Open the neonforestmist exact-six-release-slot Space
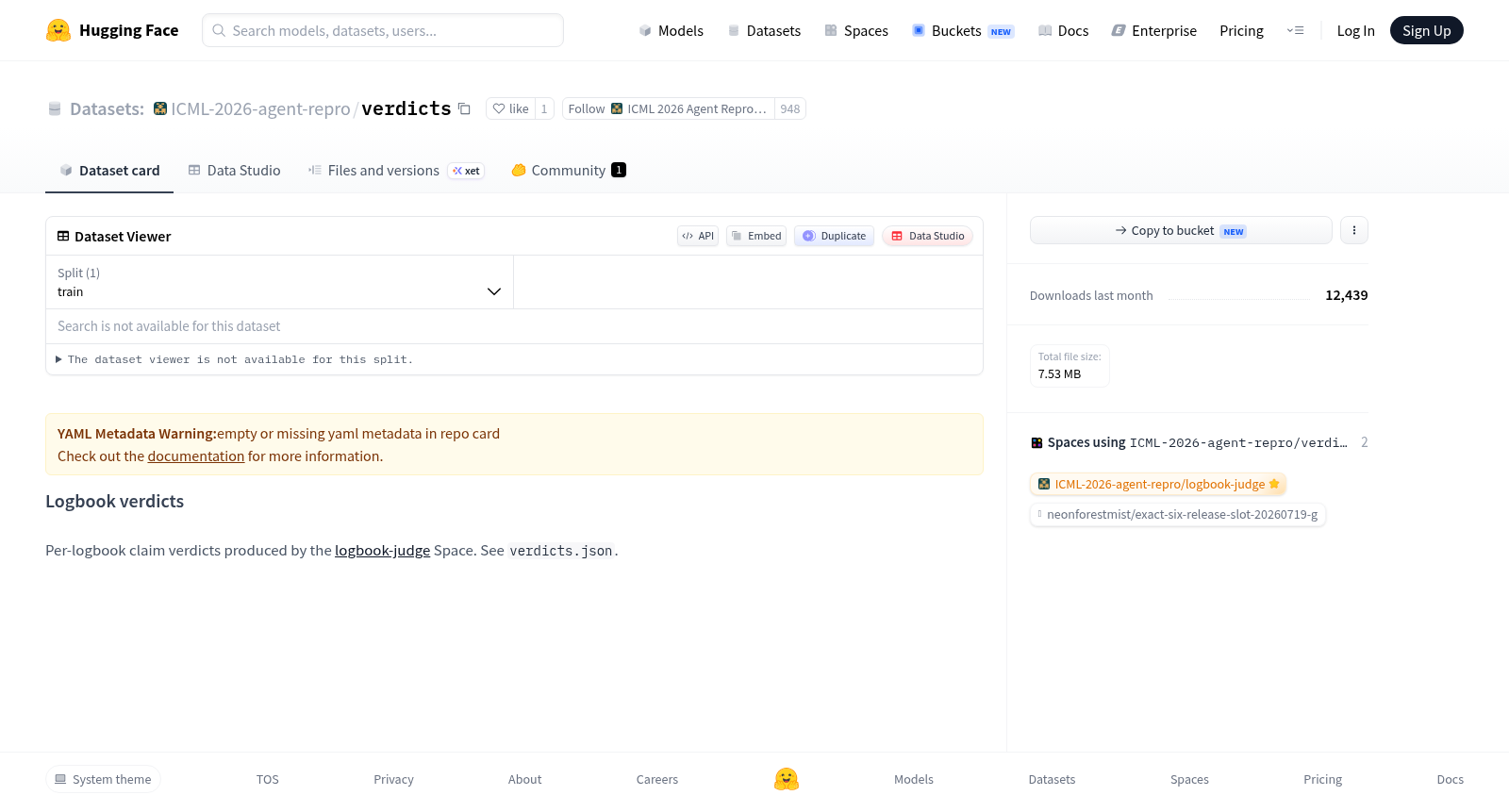Image resolution: width=1509 pixels, height=812 pixels. click(x=1178, y=514)
